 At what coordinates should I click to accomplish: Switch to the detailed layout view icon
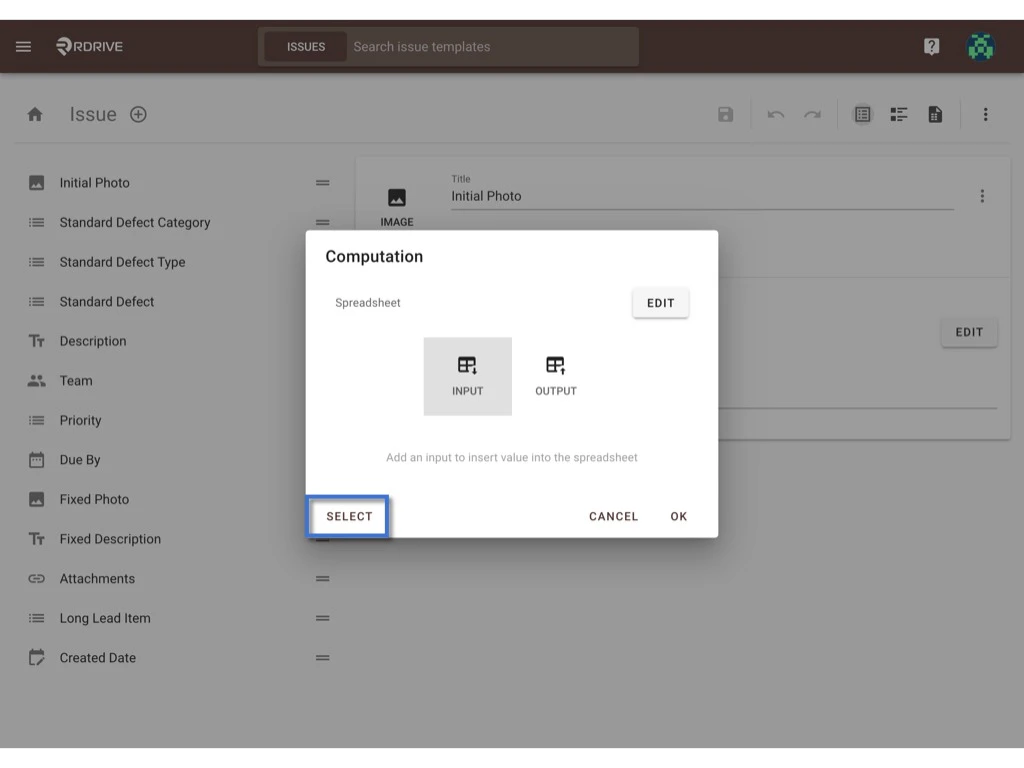coord(899,115)
